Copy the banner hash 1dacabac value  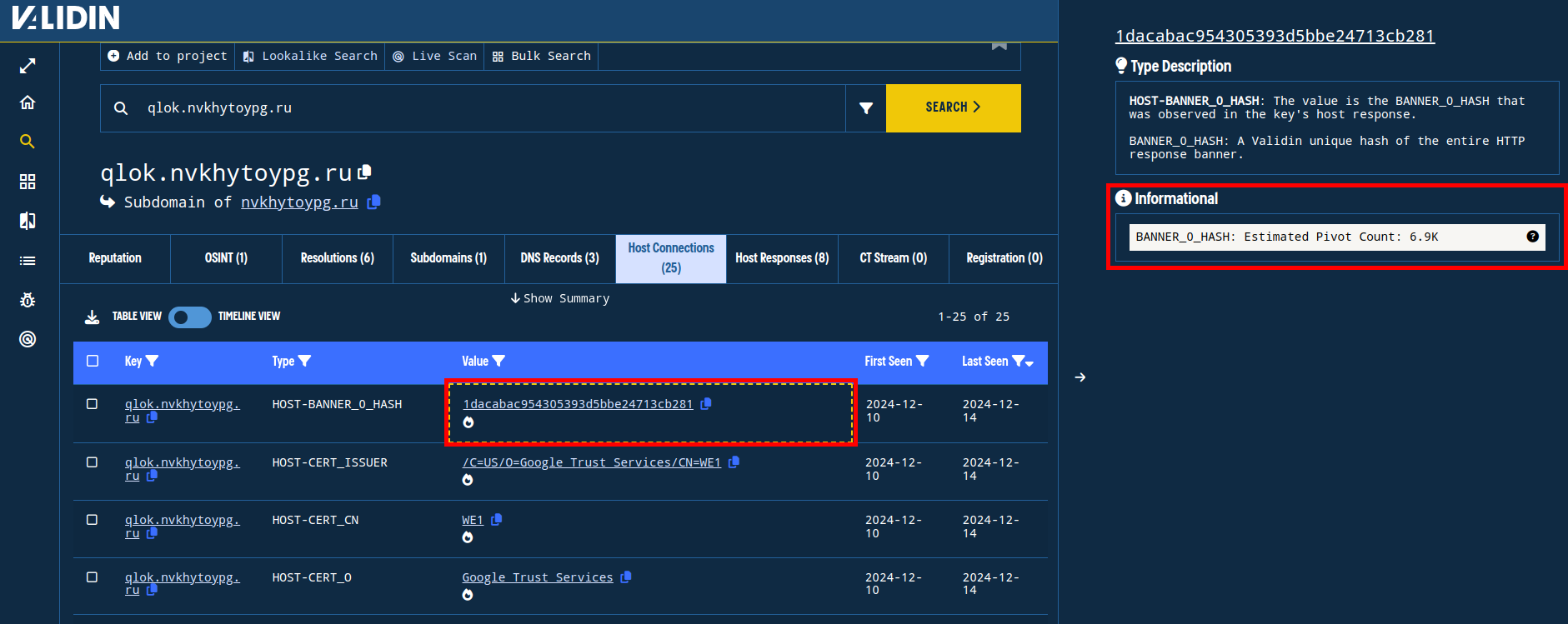tap(706, 403)
